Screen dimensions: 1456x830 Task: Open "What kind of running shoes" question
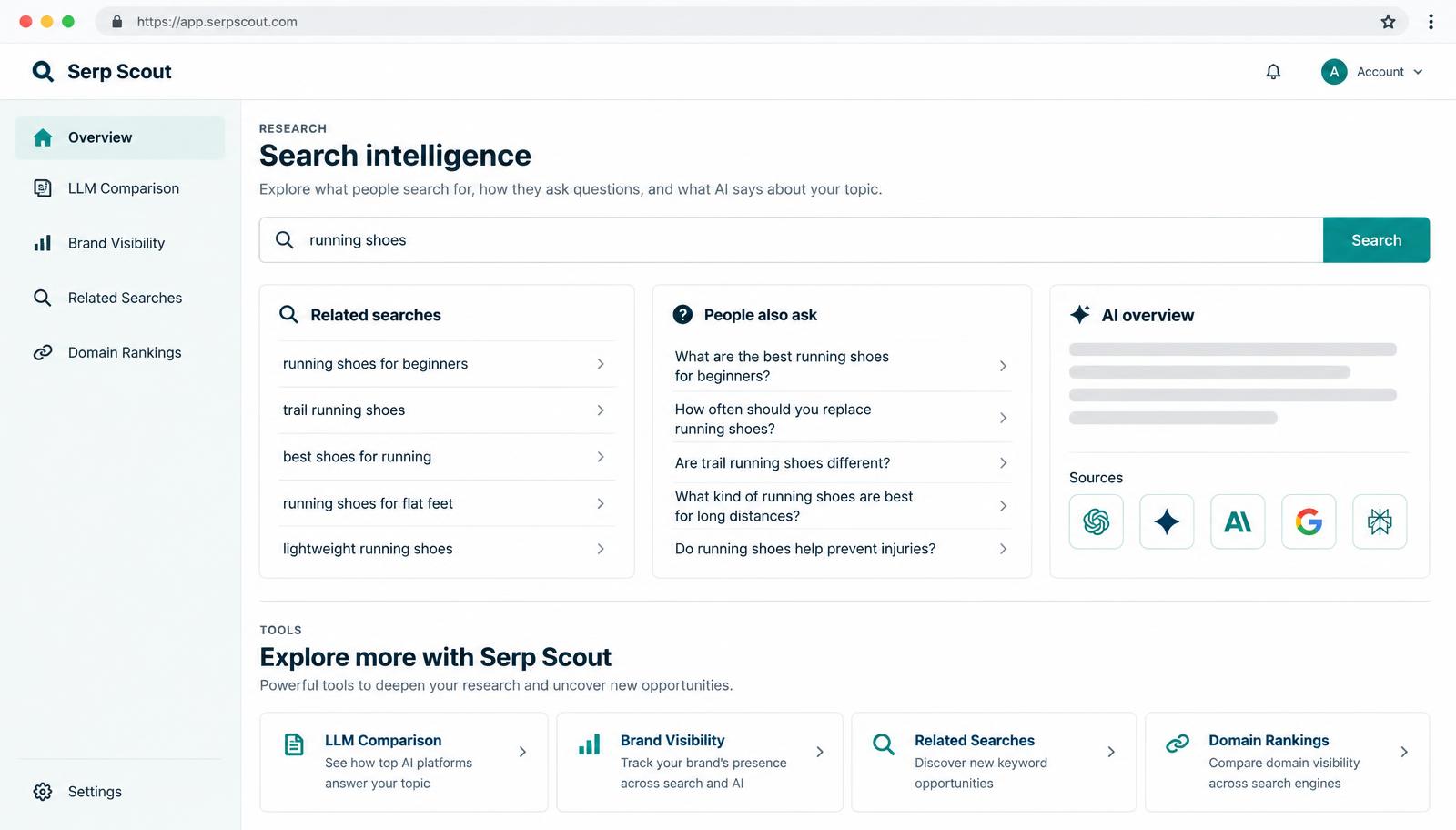click(x=842, y=506)
